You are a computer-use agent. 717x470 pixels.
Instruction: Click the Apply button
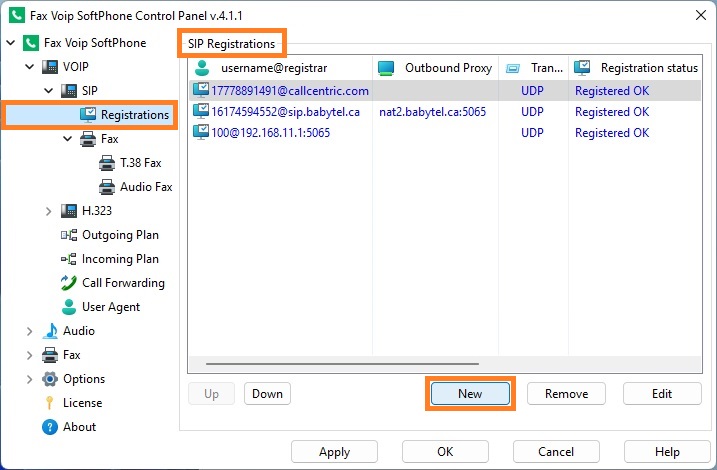334,452
